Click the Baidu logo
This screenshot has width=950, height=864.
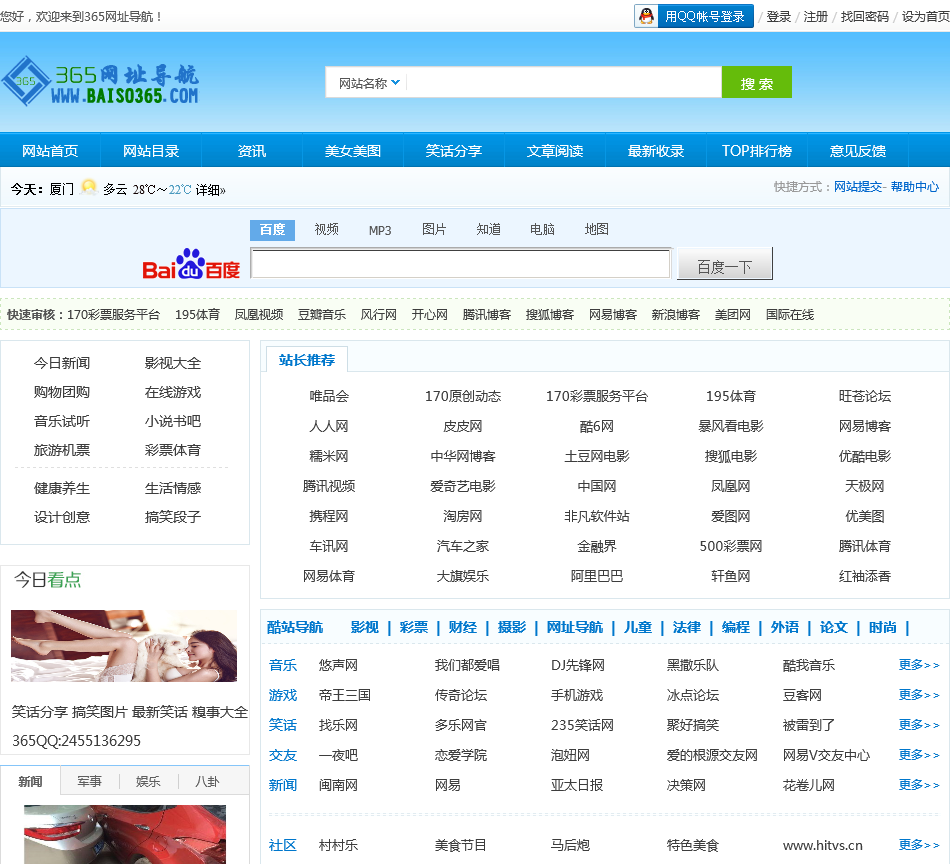pos(191,265)
